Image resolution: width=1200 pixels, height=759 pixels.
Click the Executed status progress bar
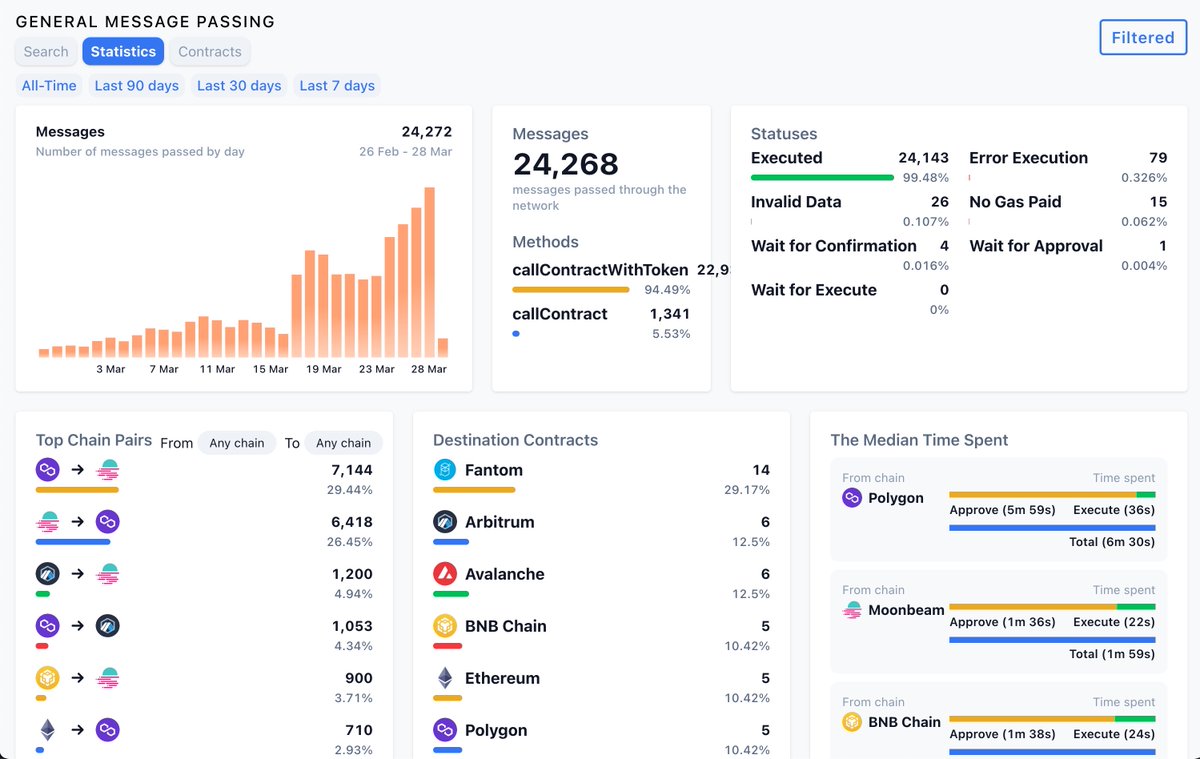(x=822, y=176)
